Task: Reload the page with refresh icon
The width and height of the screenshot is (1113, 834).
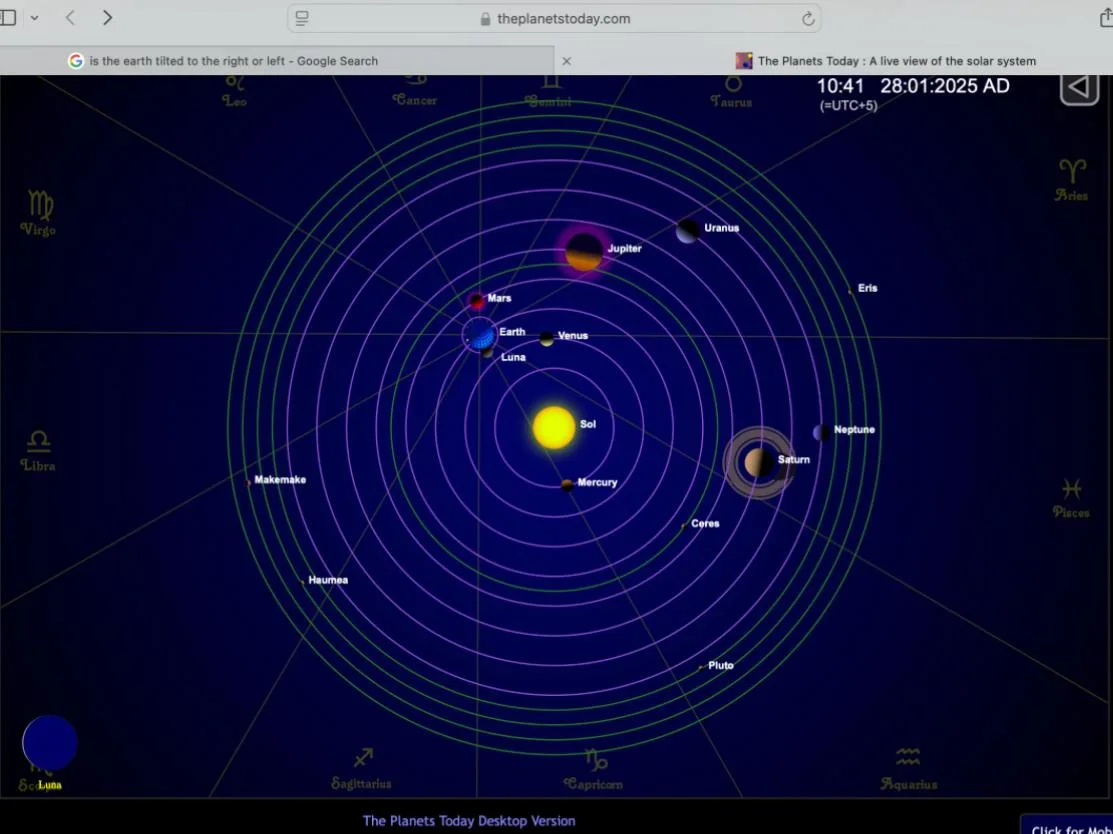Action: tap(808, 18)
